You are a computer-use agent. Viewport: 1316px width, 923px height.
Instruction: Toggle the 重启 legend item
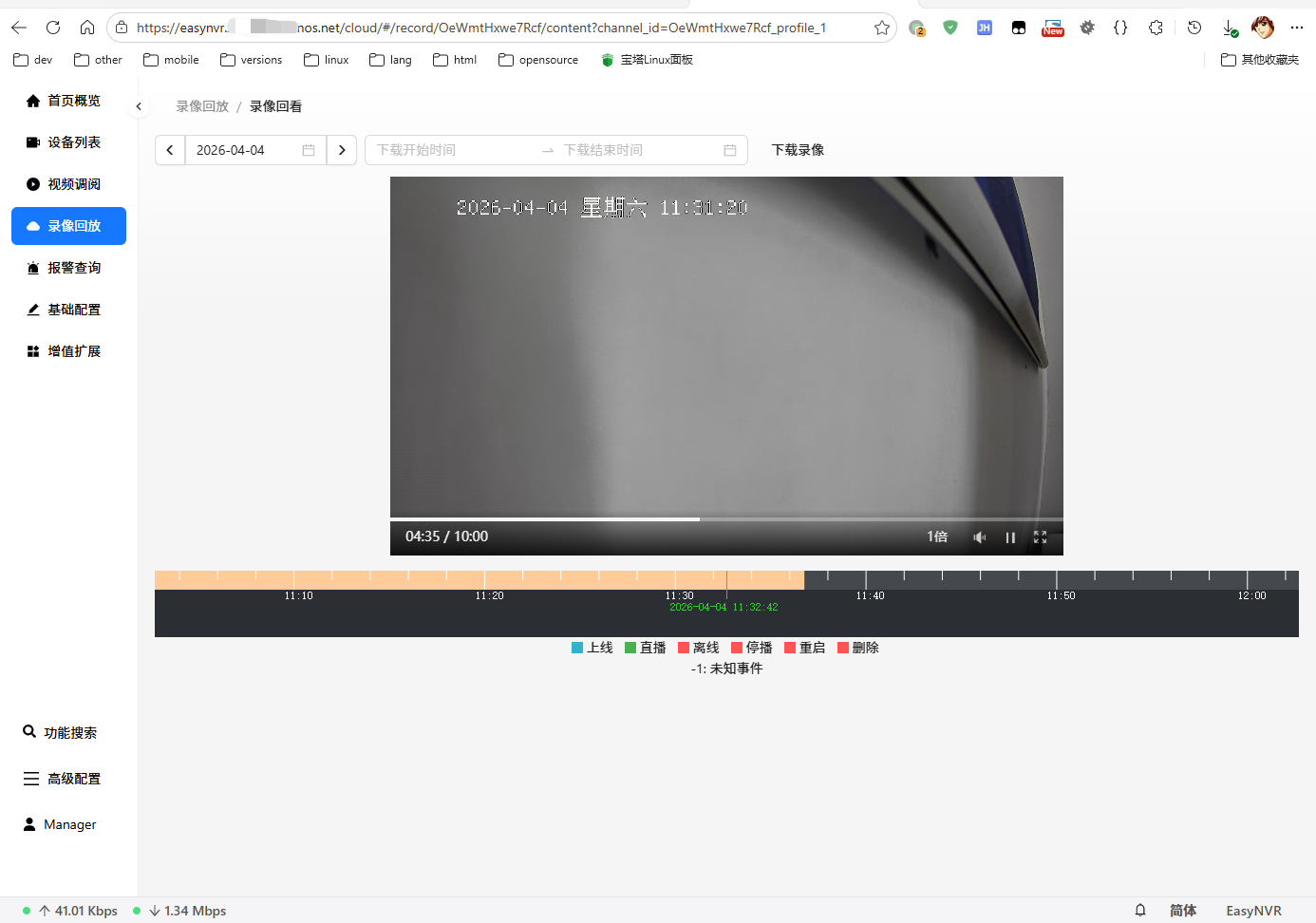tap(805, 648)
